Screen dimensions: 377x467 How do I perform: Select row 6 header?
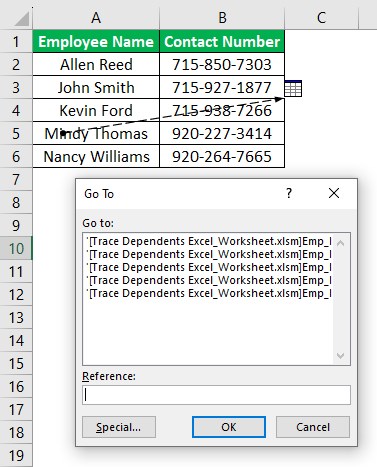click(16, 157)
